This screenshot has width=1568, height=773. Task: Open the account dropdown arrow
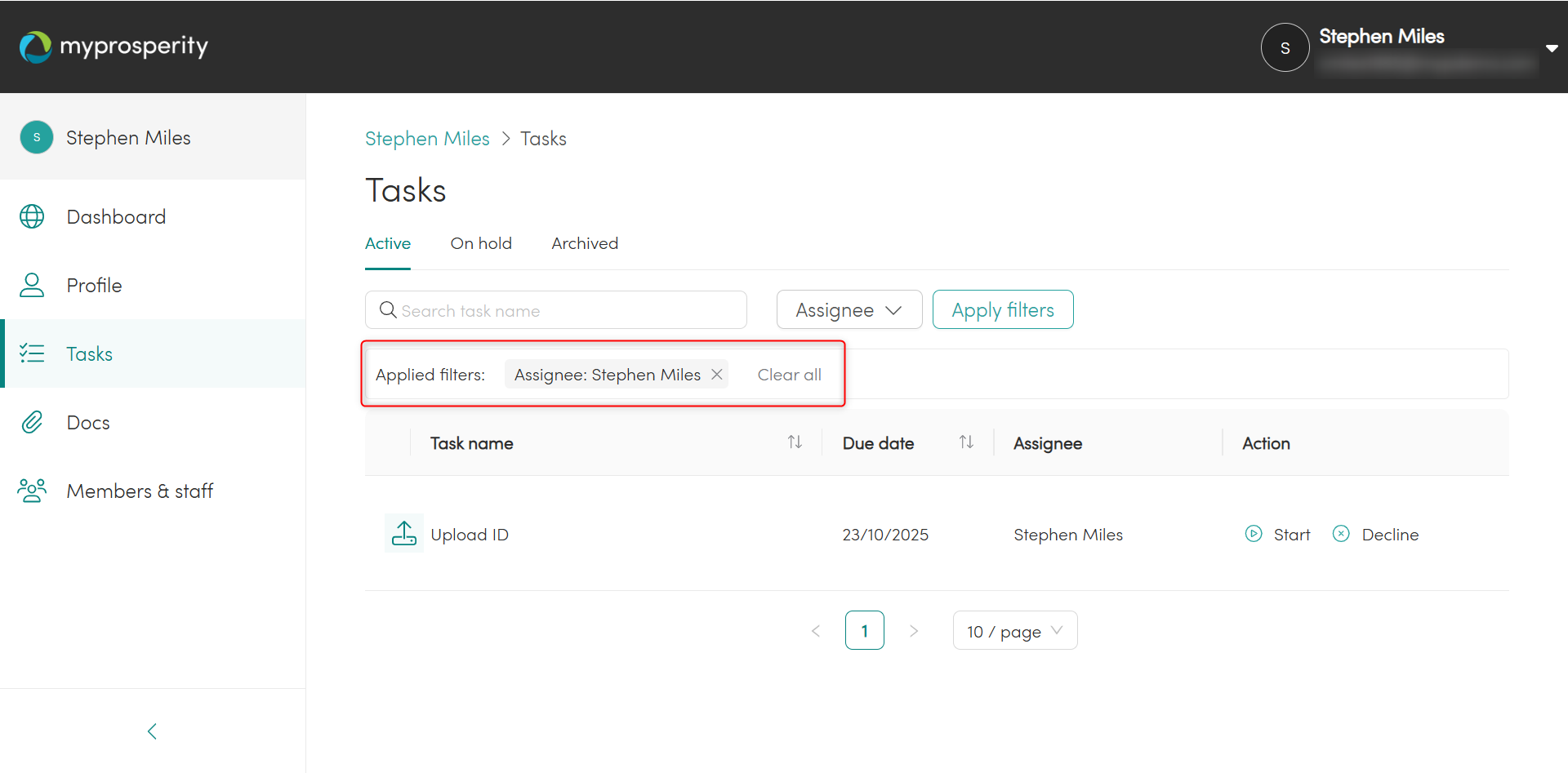point(1552,48)
